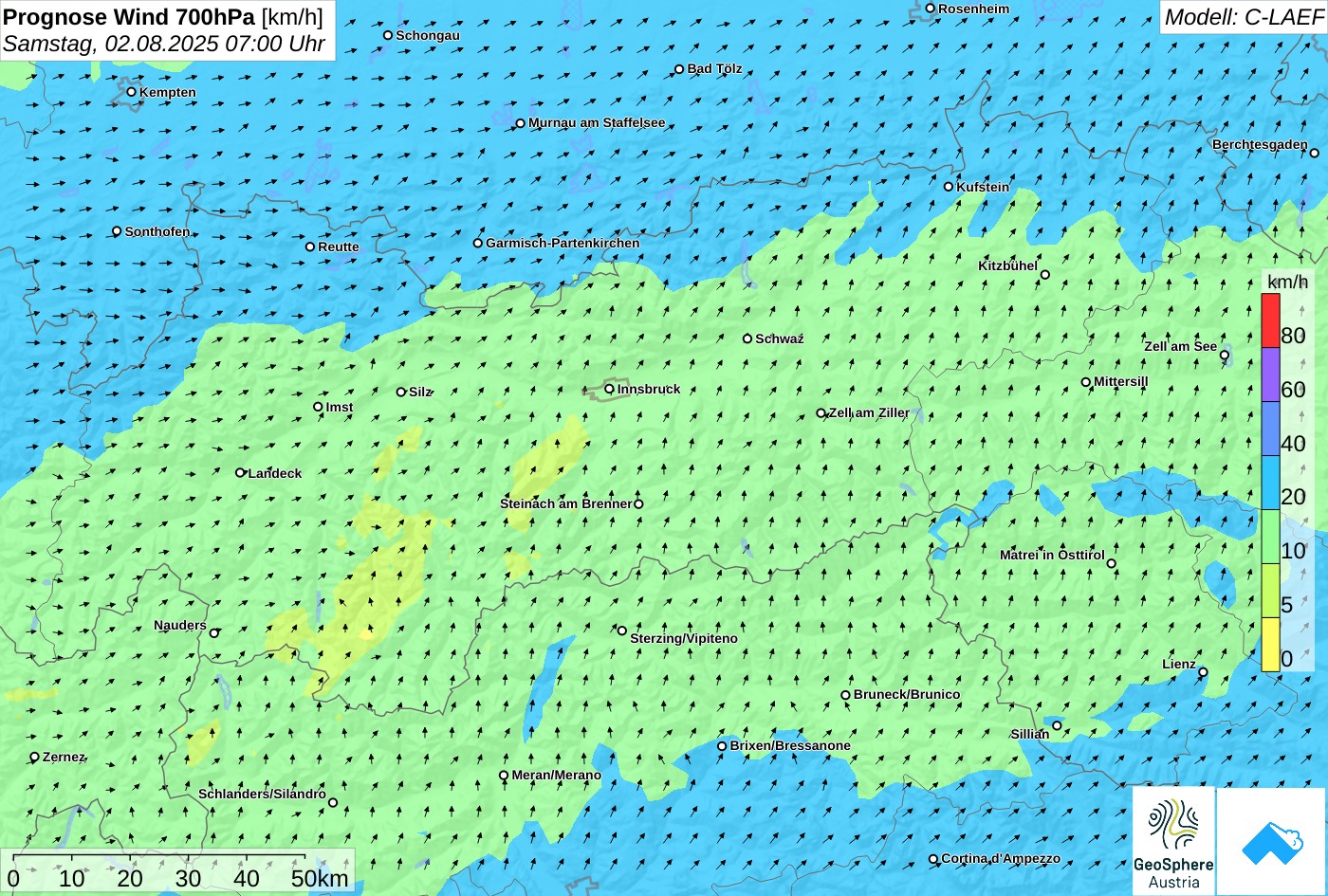This screenshot has width=1328, height=896.
Task: Click the date 'Samstag, 02.08.2025 07:00 Uhr'
Action: click(164, 44)
